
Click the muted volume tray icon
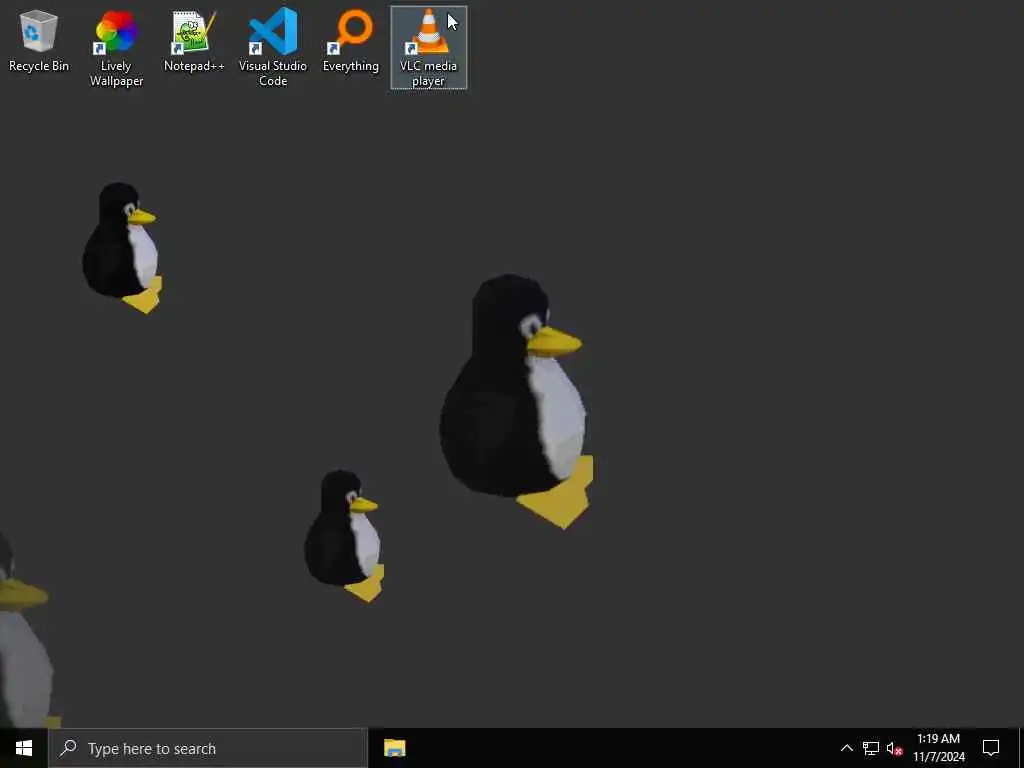pos(894,748)
